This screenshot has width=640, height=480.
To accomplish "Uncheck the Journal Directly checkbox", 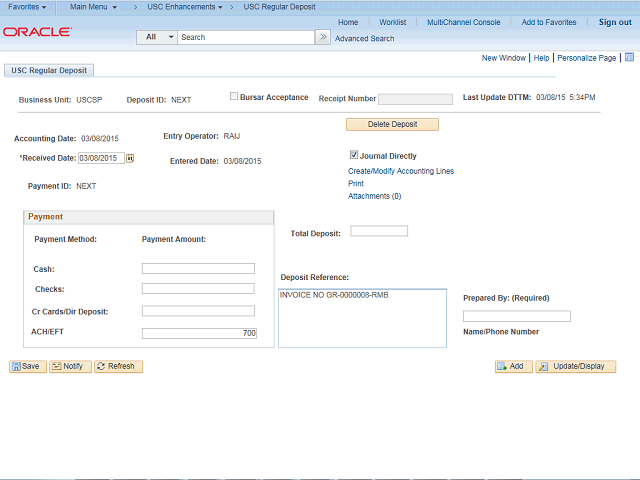I will pos(354,155).
